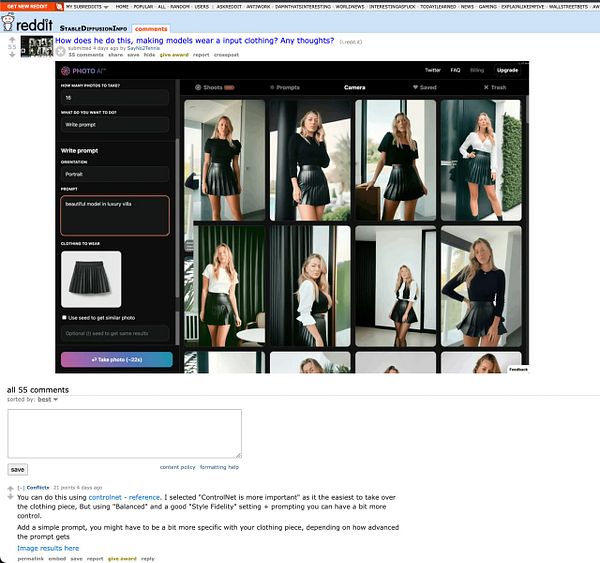Open the My Subreddits dropdown
The height and width of the screenshot is (563, 600).
point(87,7)
